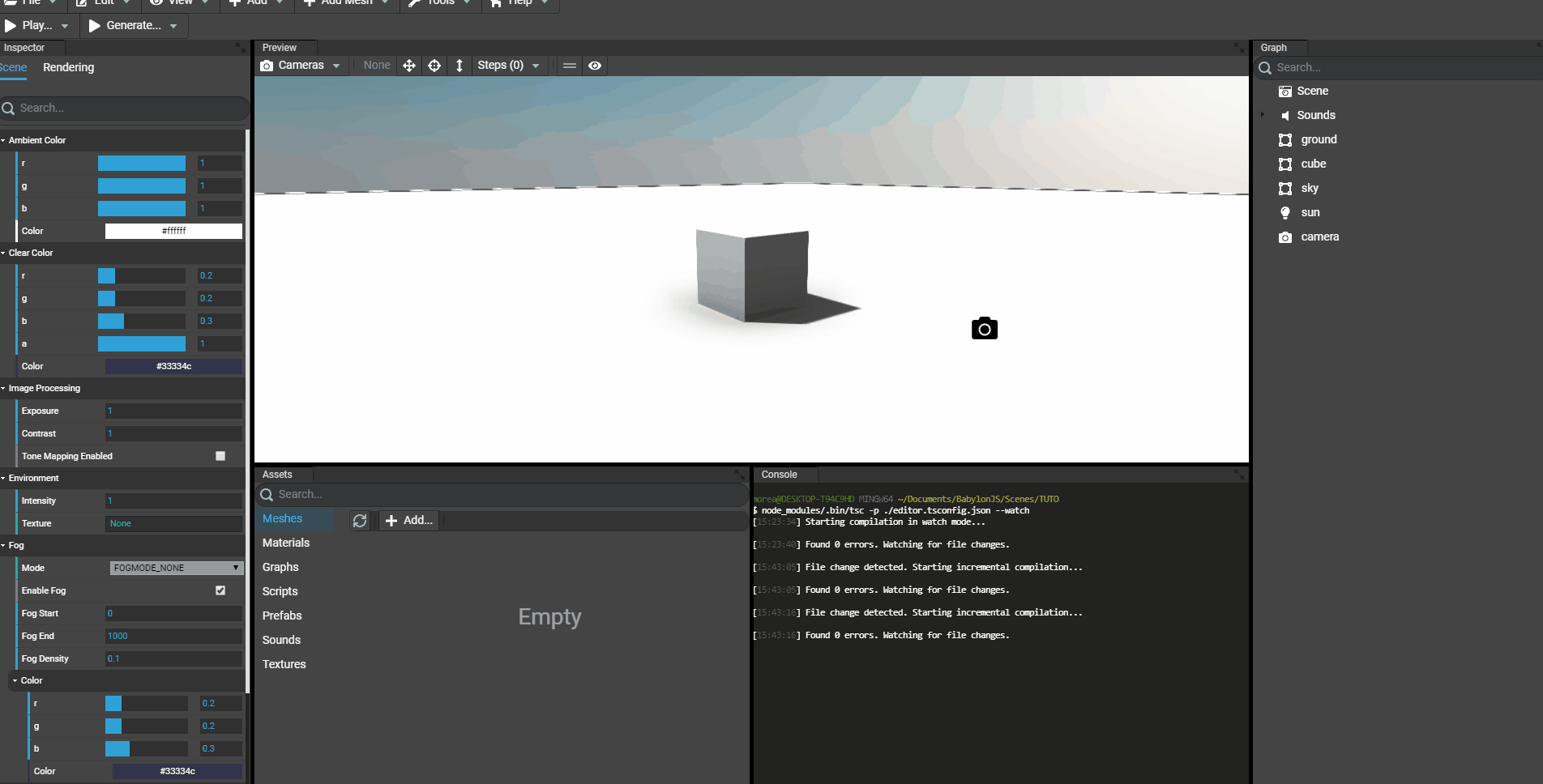1543x784 pixels.
Task: Click the Console panel maximize icon
Action: coord(1238,475)
